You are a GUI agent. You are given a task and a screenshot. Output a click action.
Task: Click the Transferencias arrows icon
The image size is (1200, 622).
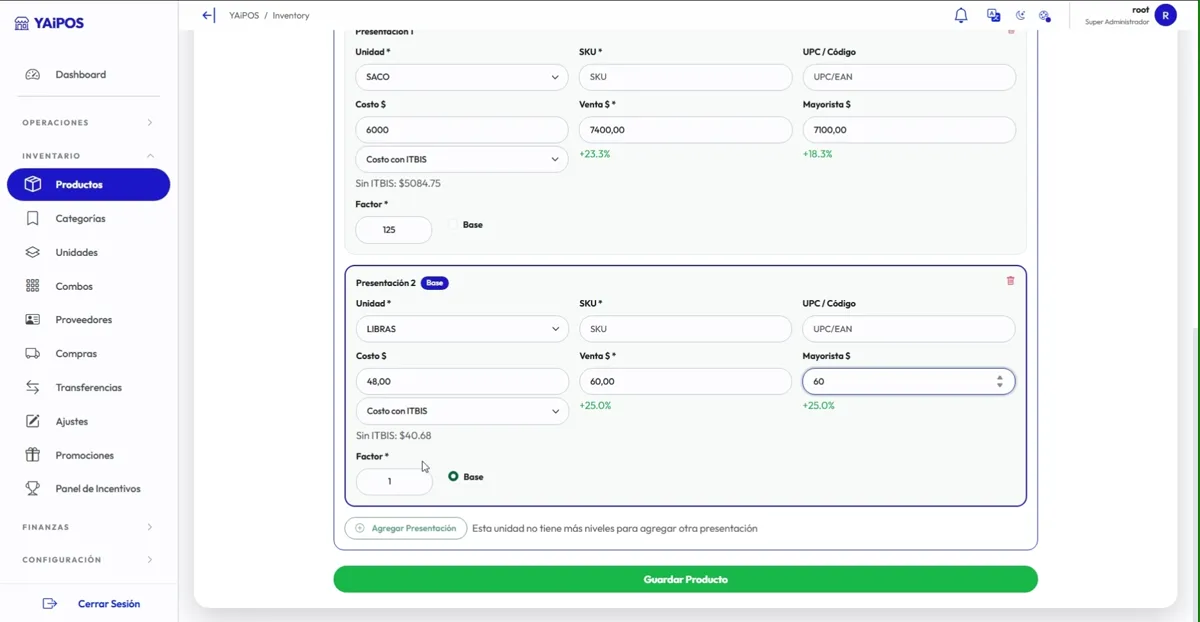(33, 387)
